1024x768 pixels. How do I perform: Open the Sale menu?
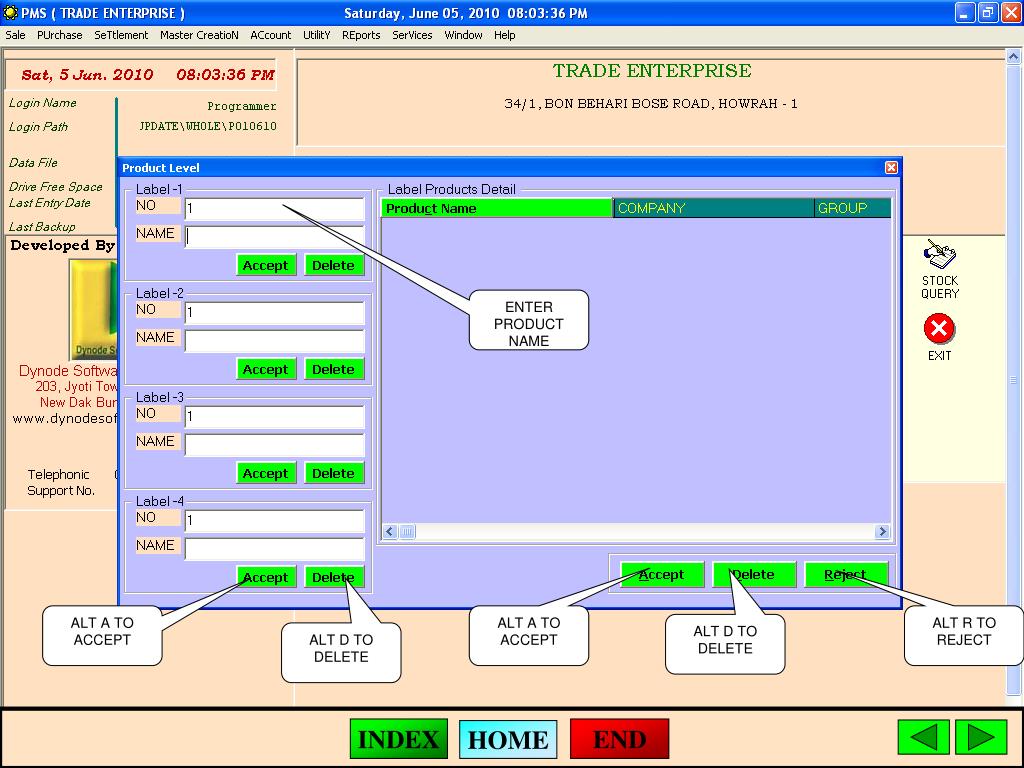click(x=15, y=35)
